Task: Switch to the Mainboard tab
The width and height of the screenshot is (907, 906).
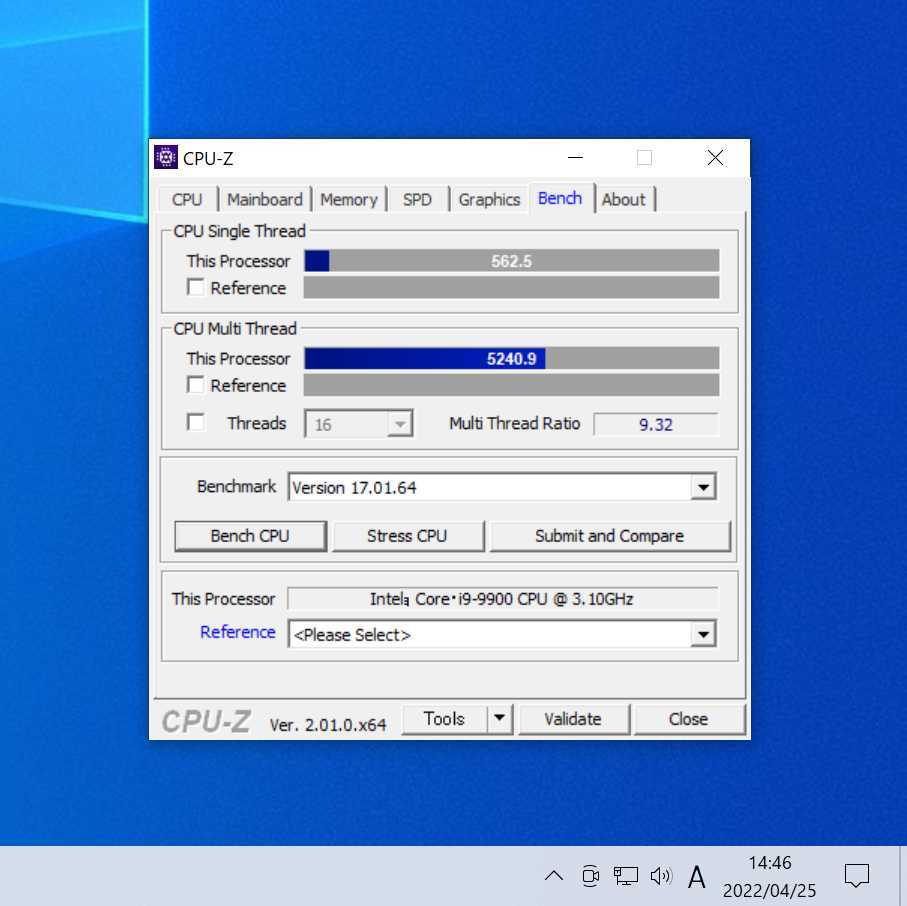Action: click(265, 200)
